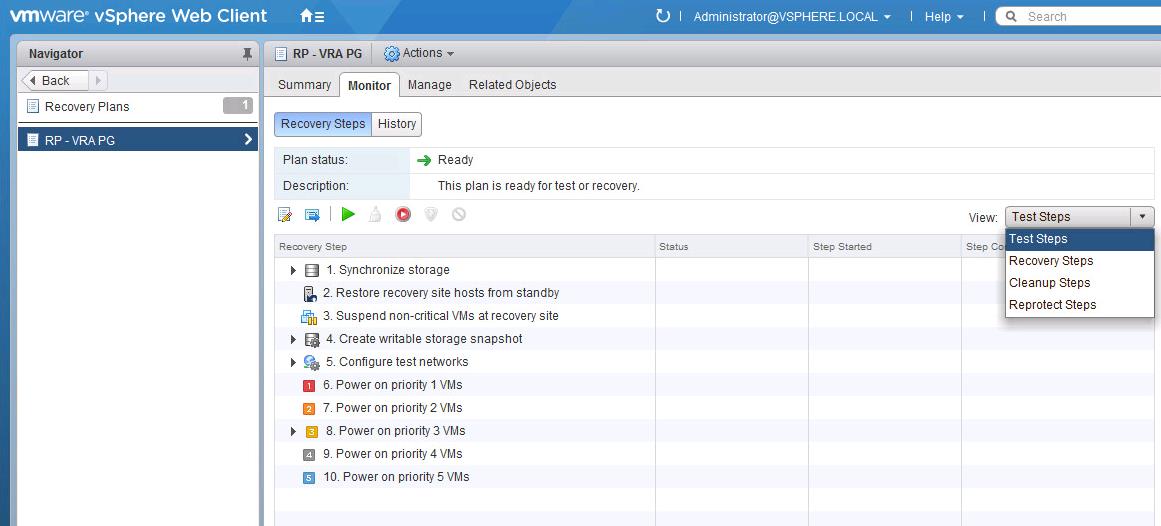Screen dimensions: 1161x526
Task: Expand the Create writable storage snapshot step
Action: (293, 339)
